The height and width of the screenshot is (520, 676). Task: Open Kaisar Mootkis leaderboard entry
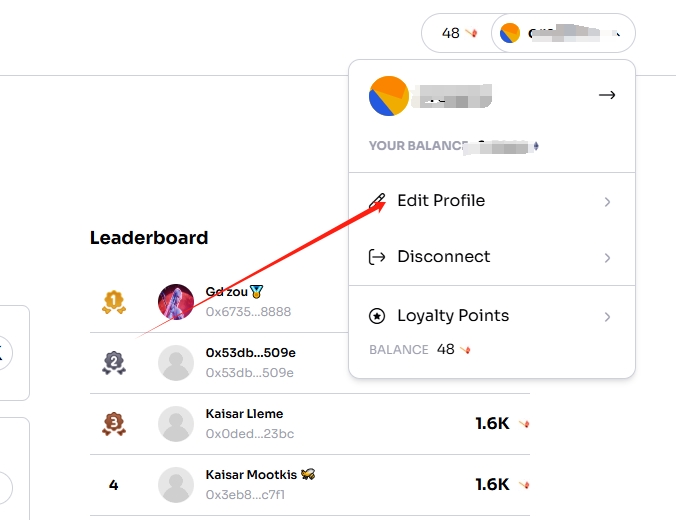click(254, 475)
